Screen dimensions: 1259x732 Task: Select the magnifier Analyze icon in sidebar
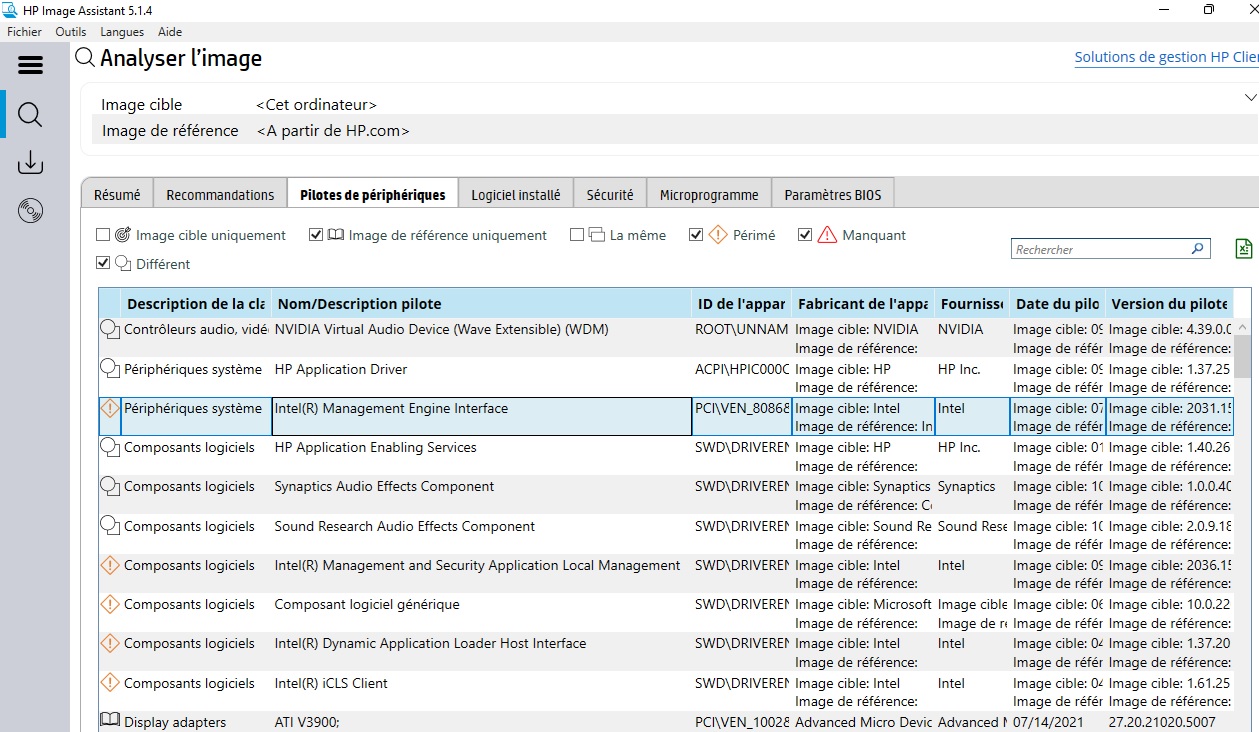tap(30, 114)
